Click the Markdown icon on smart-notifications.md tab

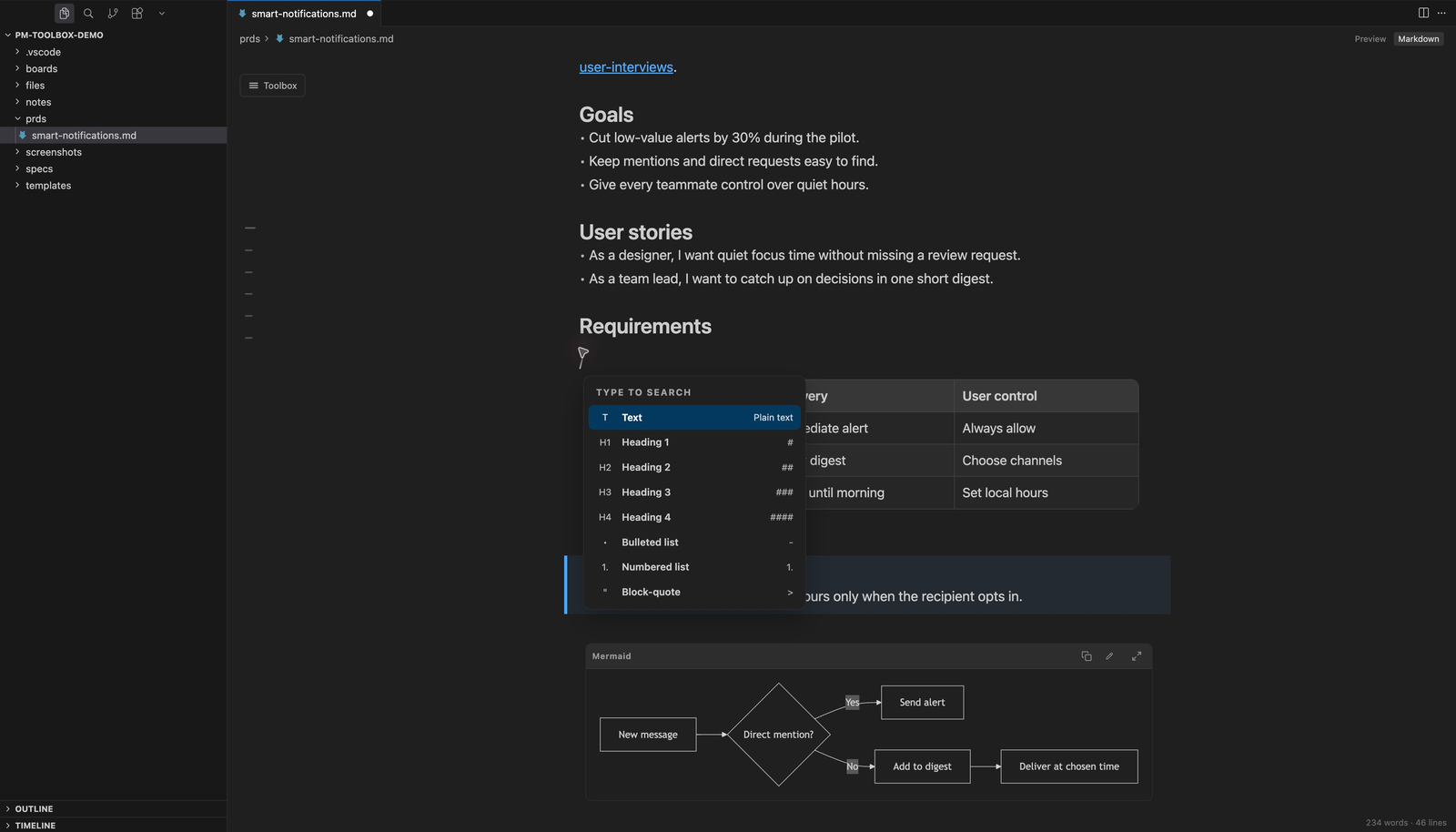click(242, 14)
